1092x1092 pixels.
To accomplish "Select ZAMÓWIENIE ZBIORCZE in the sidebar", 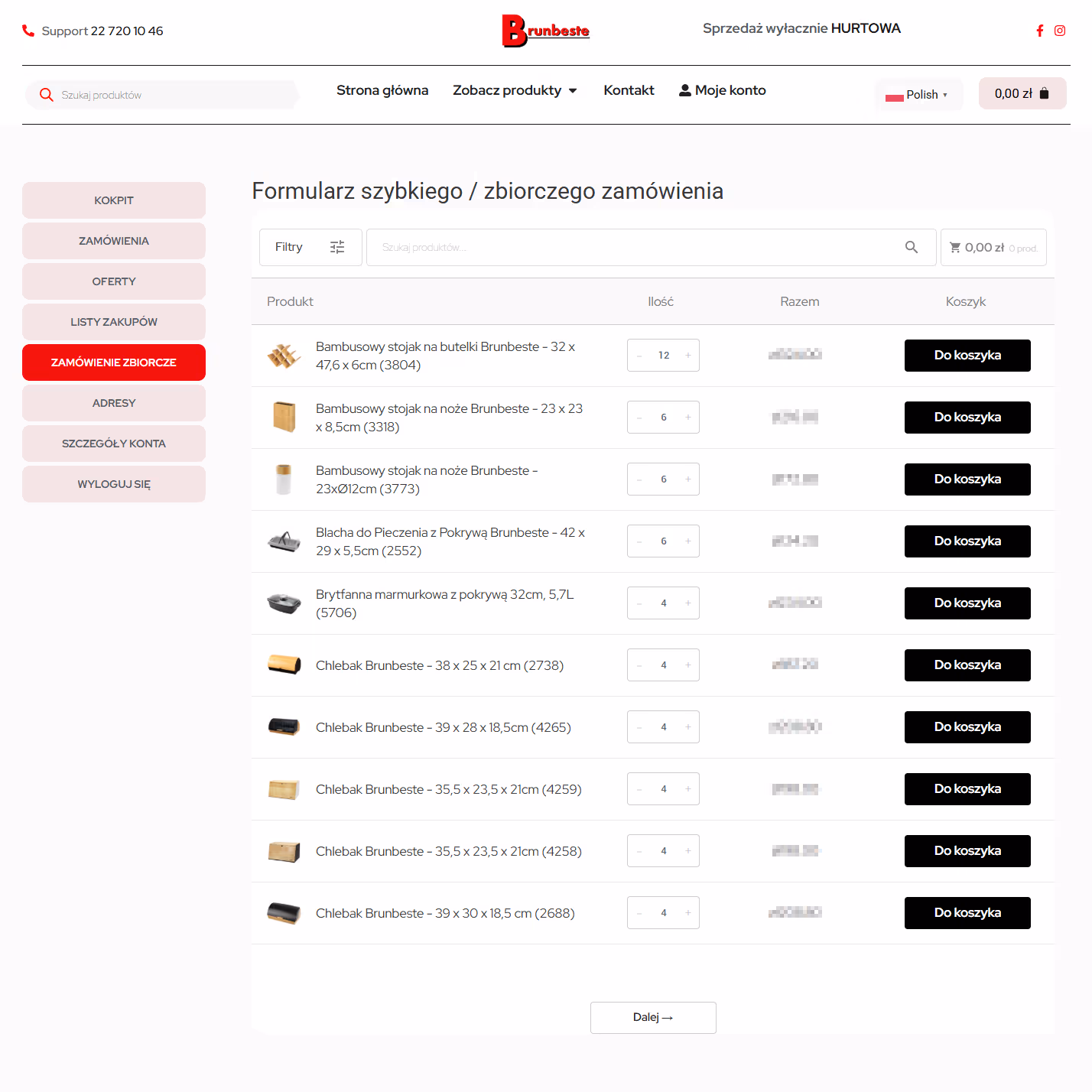I will (x=114, y=362).
